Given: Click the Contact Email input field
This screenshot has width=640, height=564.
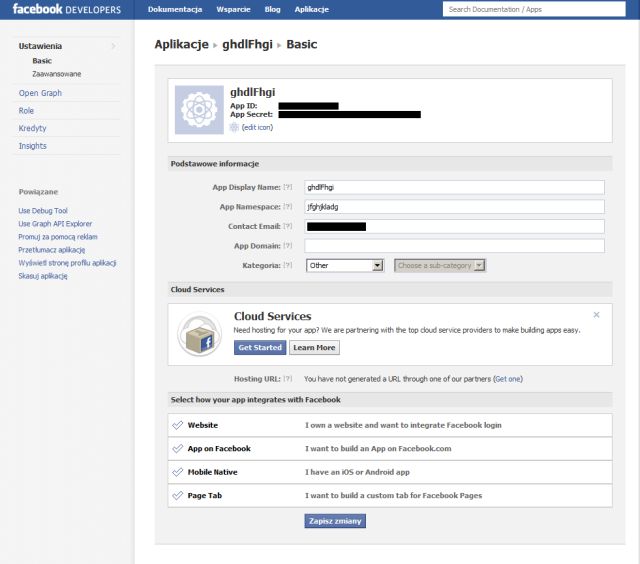Looking at the screenshot, I should point(454,226).
